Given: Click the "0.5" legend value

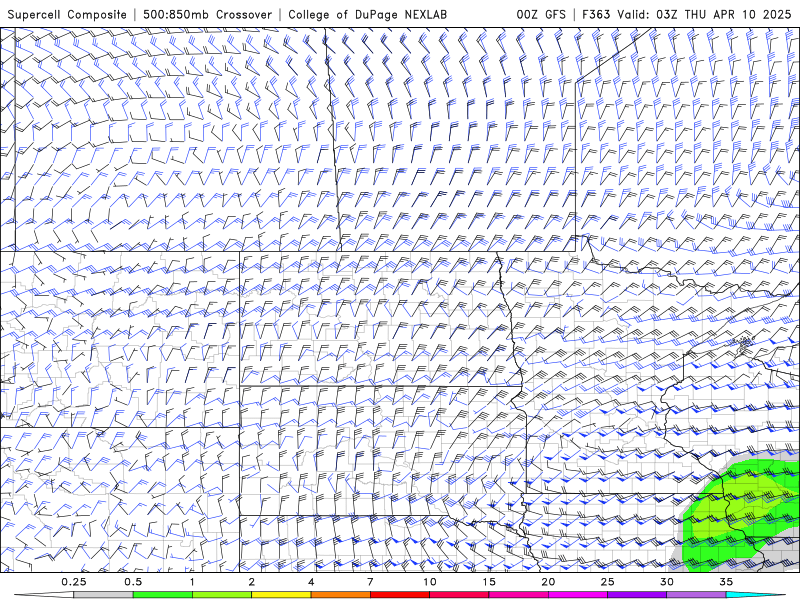Looking at the screenshot, I should tap(133, 582).
